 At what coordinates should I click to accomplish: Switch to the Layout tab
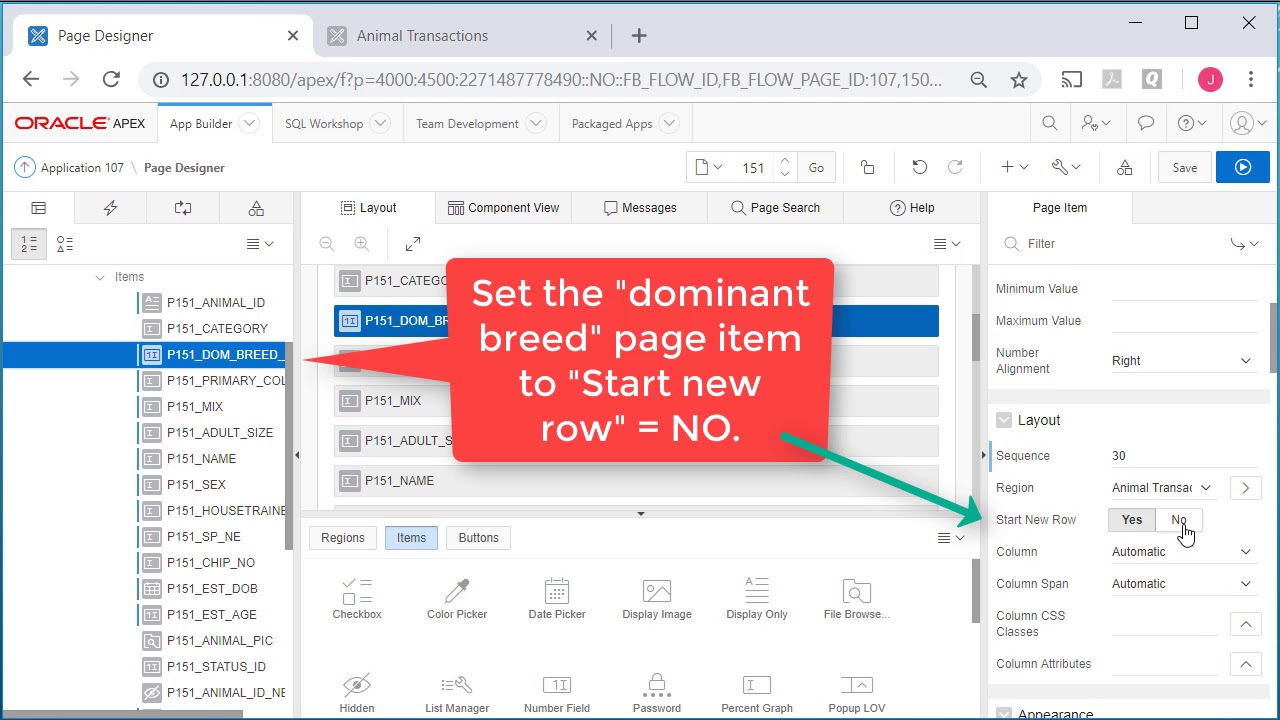[368, 208]
